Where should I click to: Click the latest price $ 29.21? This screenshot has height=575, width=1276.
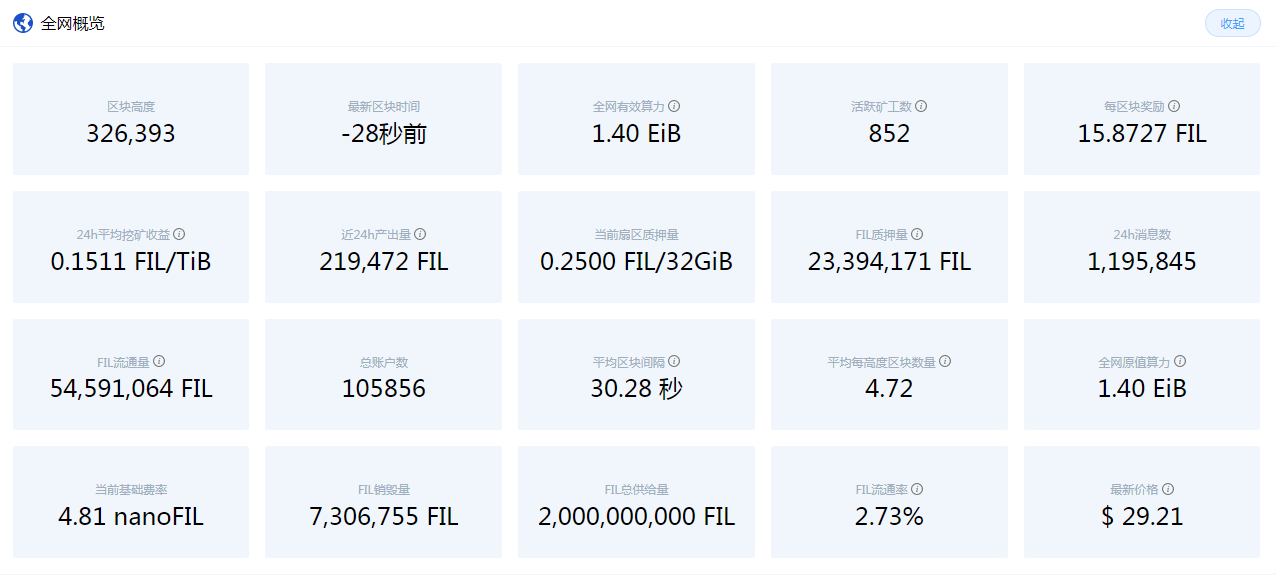coord(1142,516)
